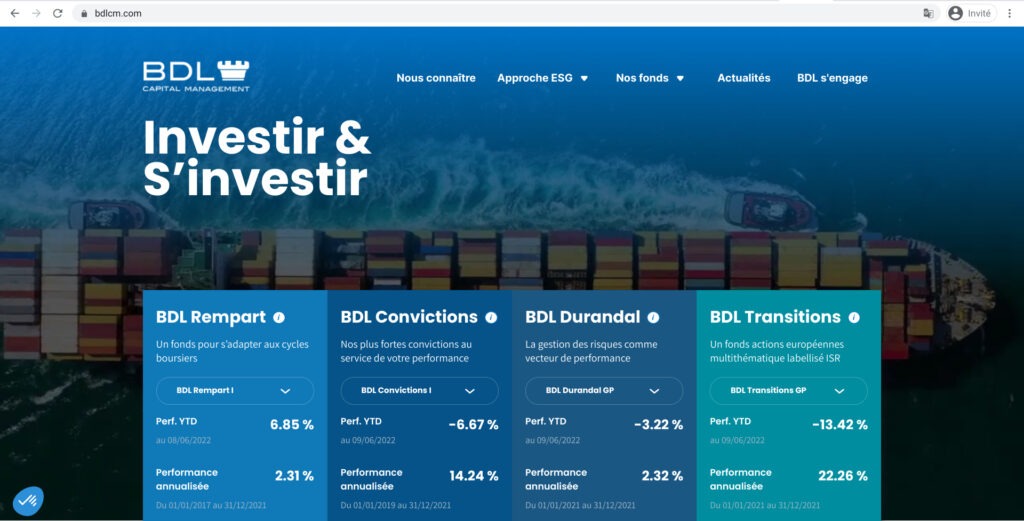The image size is (1024, 521).
Task: Click the BDL Capital Management logo
Action: click(196, 76)
